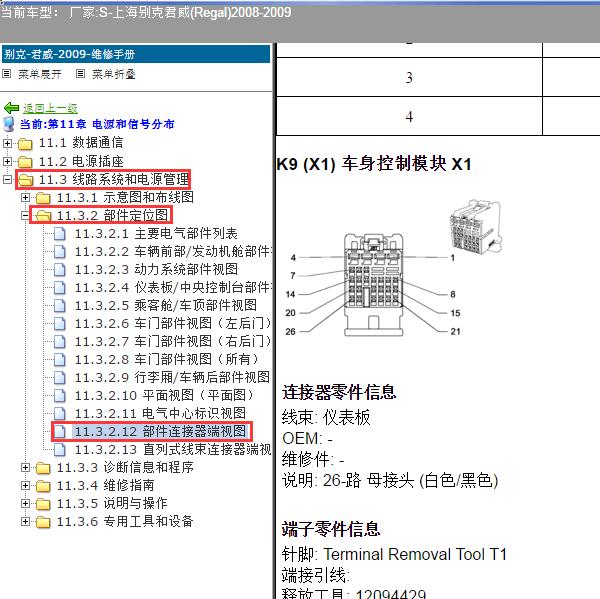600x599 pixels.
Task: Click the menu collapse icon beside 菜单折叠
Action: 80,73
